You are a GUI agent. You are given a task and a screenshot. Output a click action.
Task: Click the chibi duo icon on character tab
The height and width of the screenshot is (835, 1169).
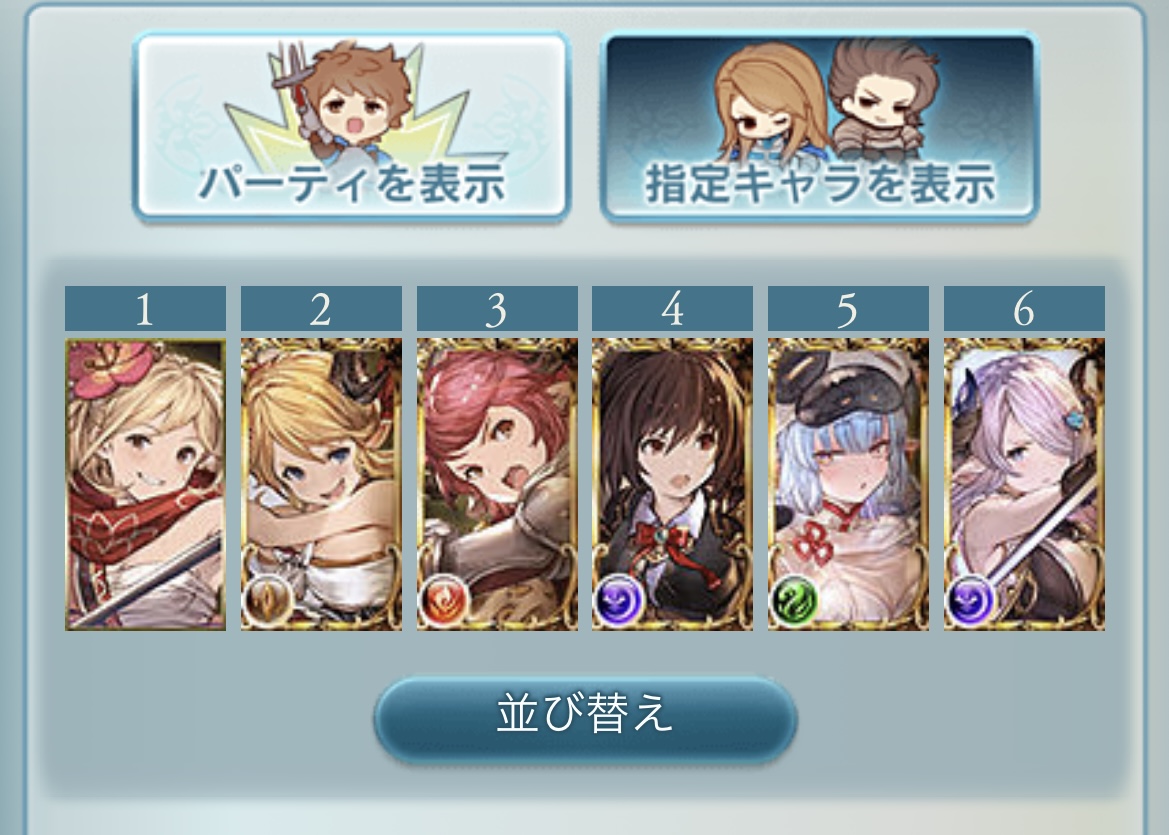tap(826, 101)
